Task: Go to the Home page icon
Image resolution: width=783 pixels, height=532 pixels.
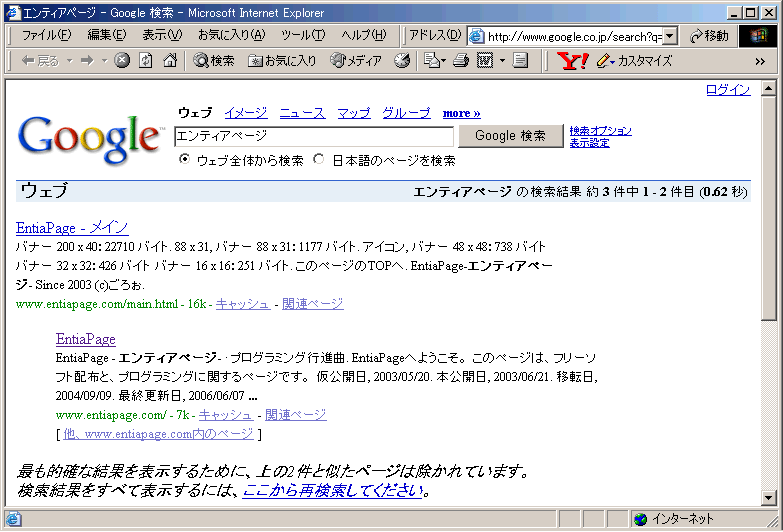Action: coord(170,61)
